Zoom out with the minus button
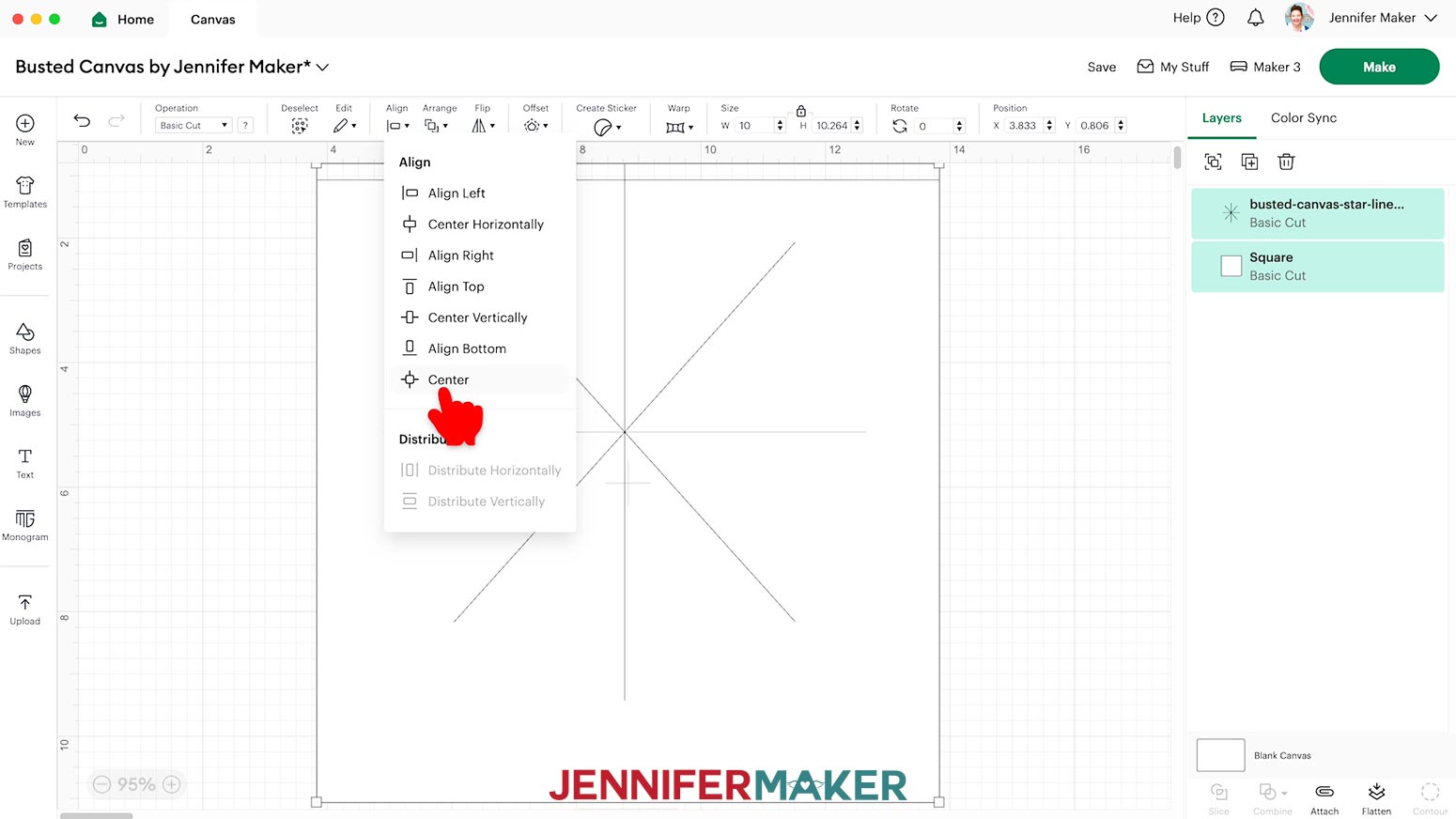The height and width of the screenshot is (819, 1456). [x=102, y=784]
